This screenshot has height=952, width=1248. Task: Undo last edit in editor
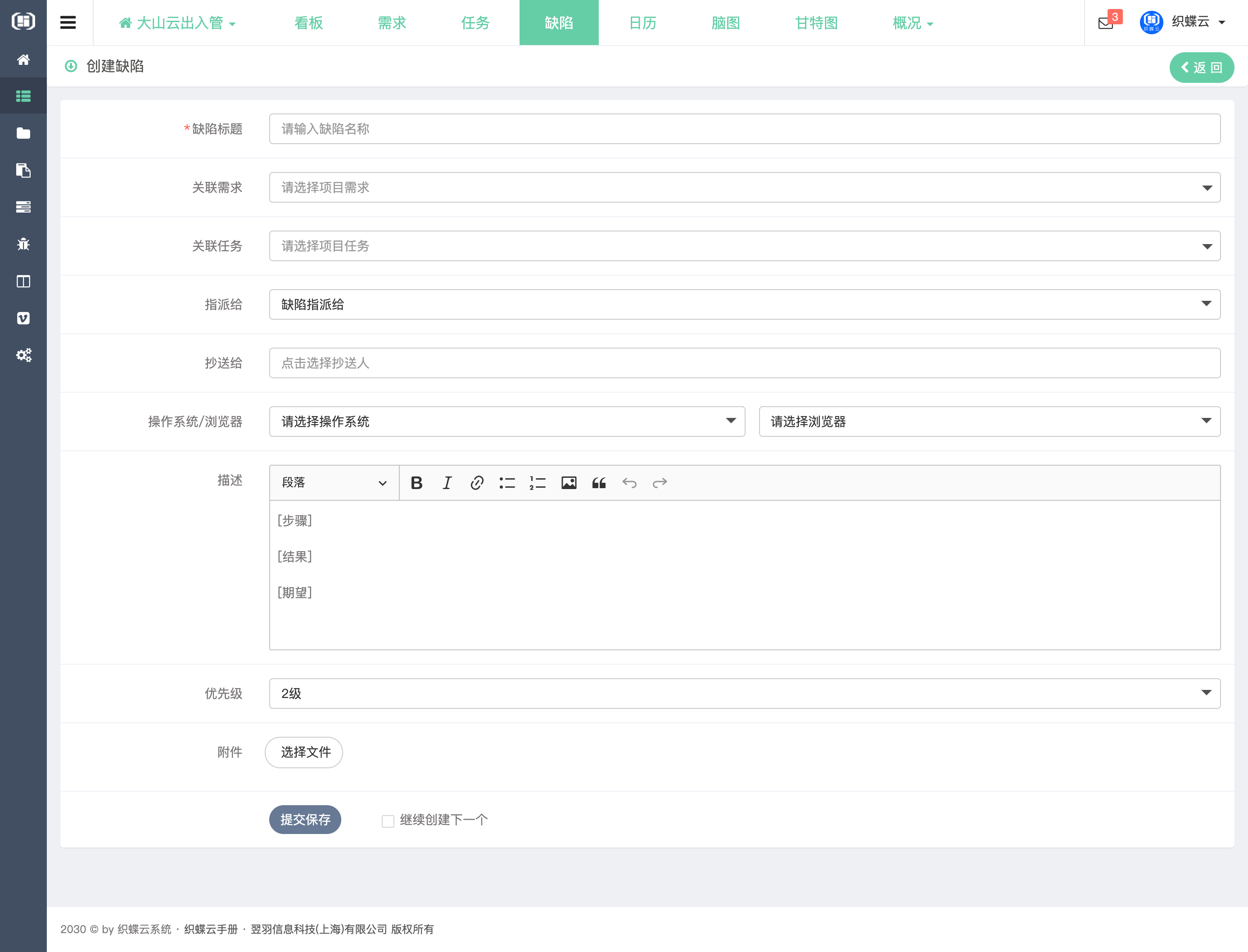629,483
